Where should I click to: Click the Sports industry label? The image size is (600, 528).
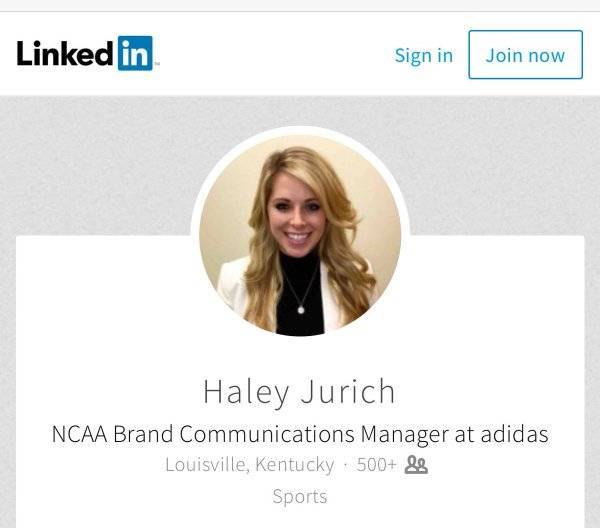click(x=300, y=497)
